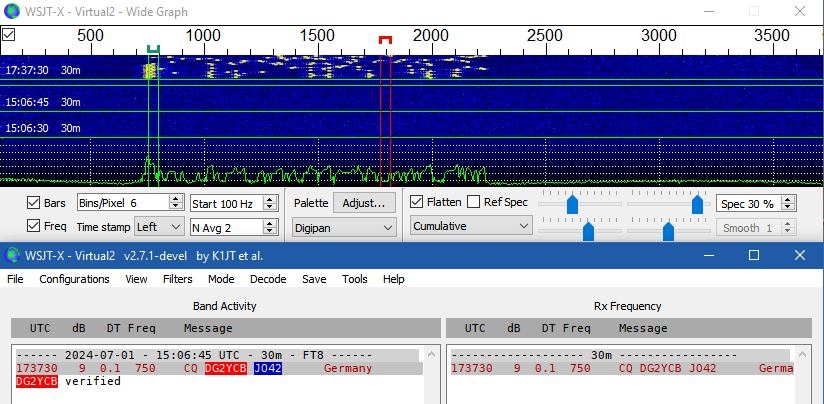
Task: Click the Start 100 Hz field
Action: (227, 204)
